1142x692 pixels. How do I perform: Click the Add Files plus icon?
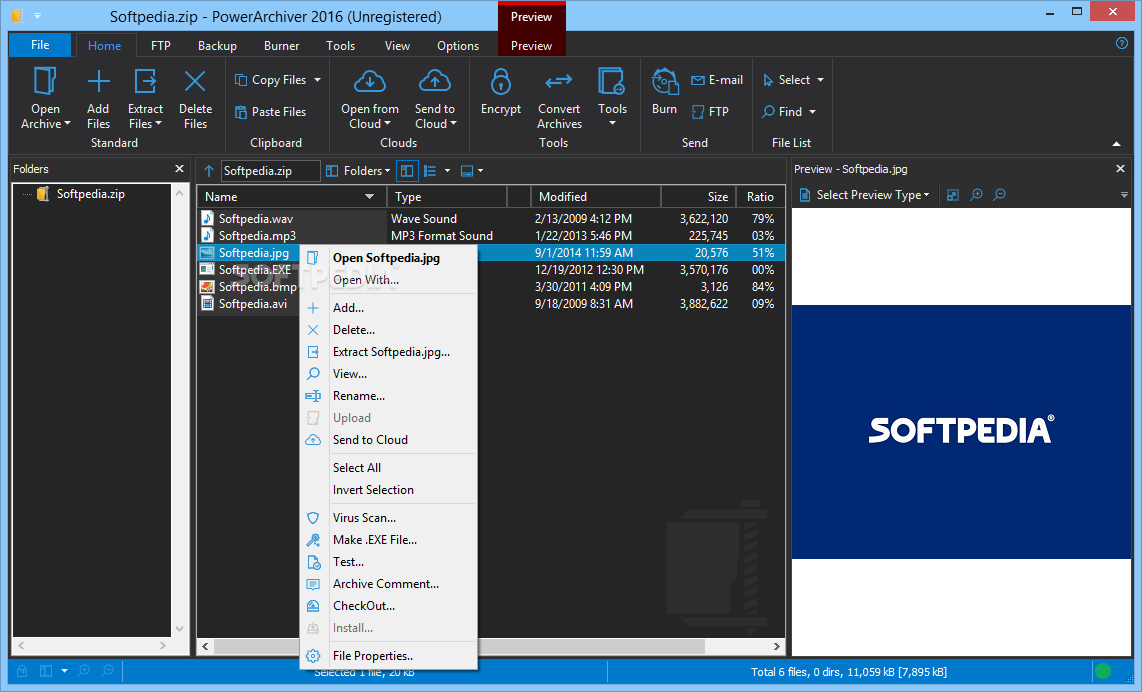(x=98, y=81)
